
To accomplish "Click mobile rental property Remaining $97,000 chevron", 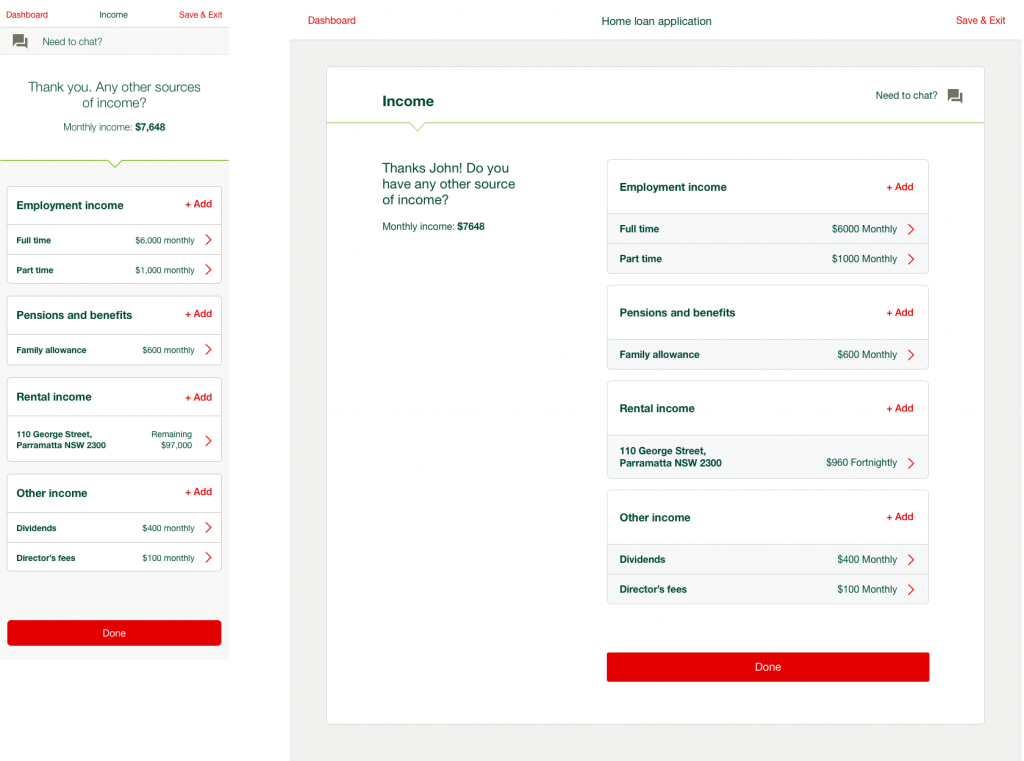I will (208, 440).
